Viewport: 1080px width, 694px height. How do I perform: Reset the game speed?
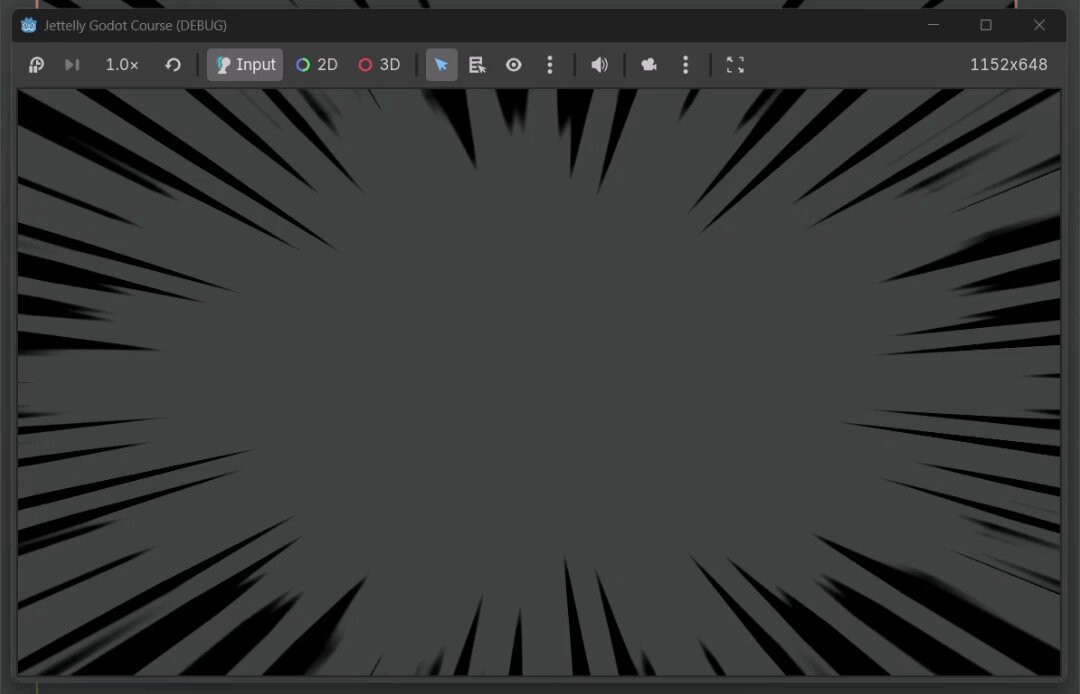(x=173, y=65)
